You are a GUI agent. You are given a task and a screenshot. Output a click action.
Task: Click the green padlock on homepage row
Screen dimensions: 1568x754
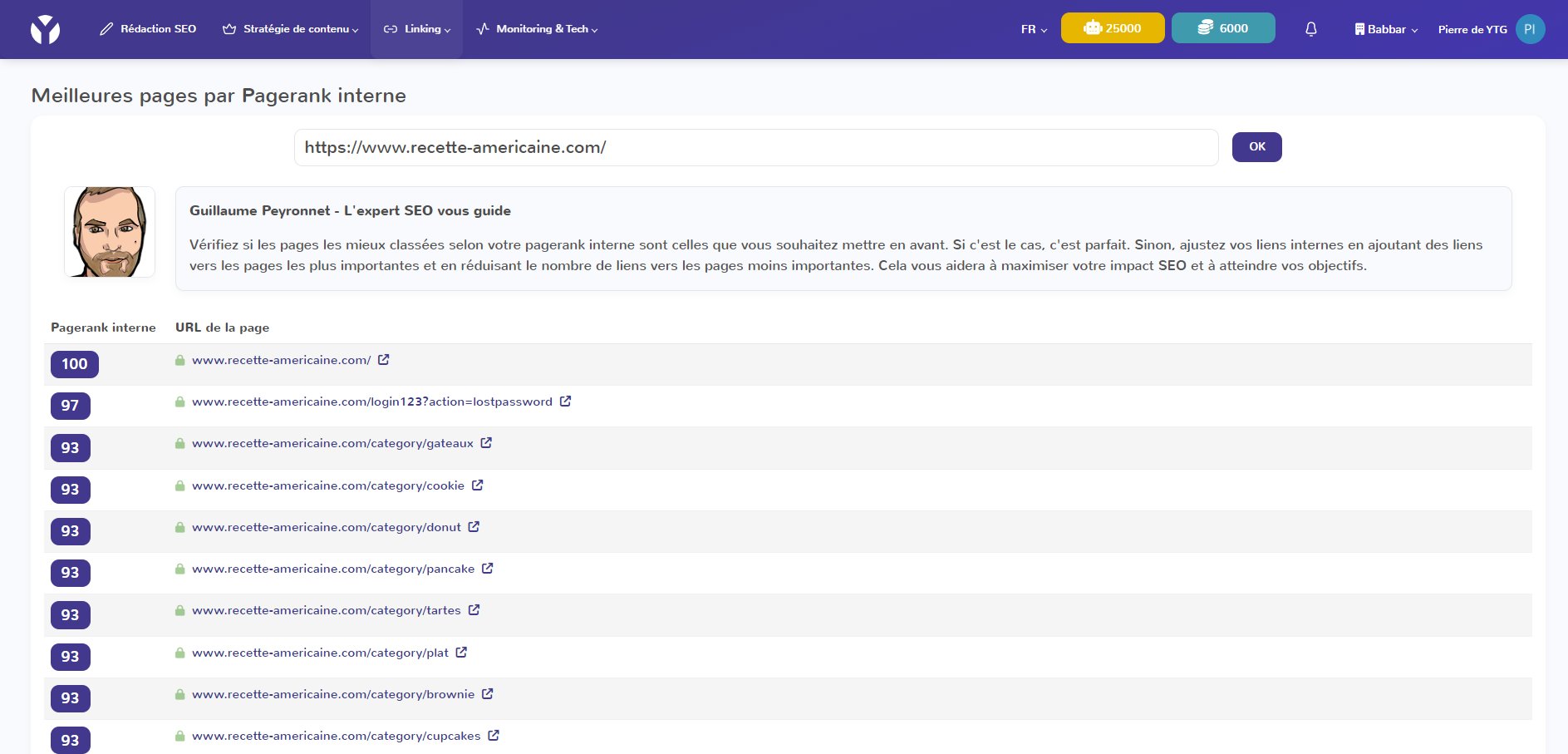pyautogui.click(x=179, y=360)
